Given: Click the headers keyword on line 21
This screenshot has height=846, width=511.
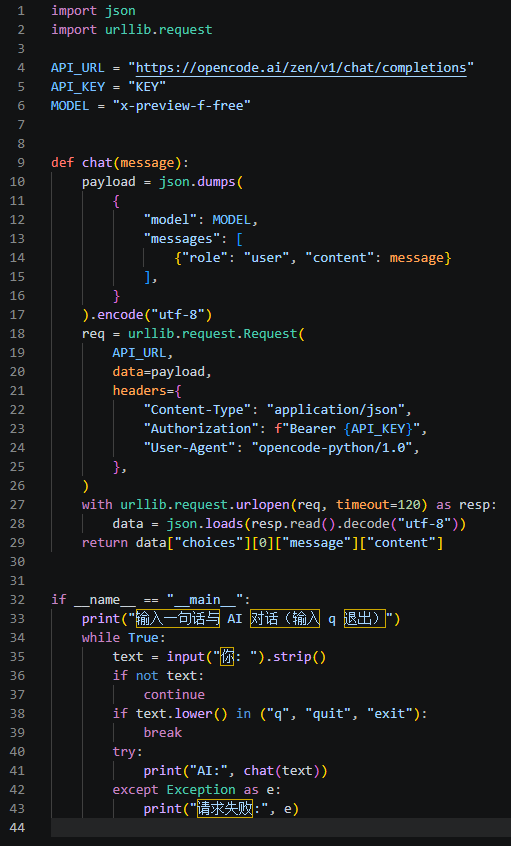Looking at the screenshot, I should (x=139, y=390).
